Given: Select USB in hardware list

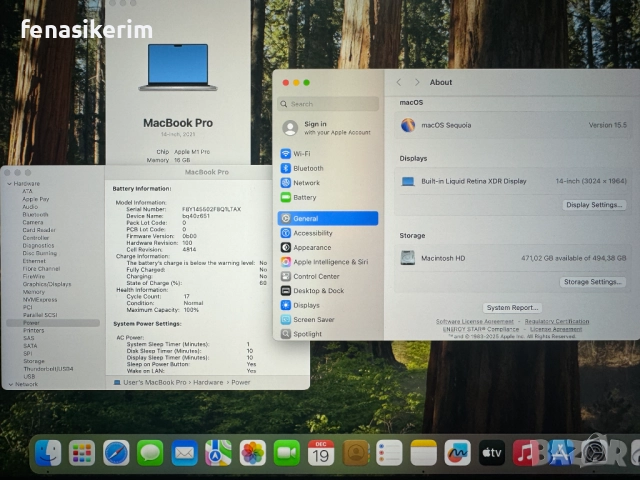Looking at the screenshot, I should coord(29,376).
